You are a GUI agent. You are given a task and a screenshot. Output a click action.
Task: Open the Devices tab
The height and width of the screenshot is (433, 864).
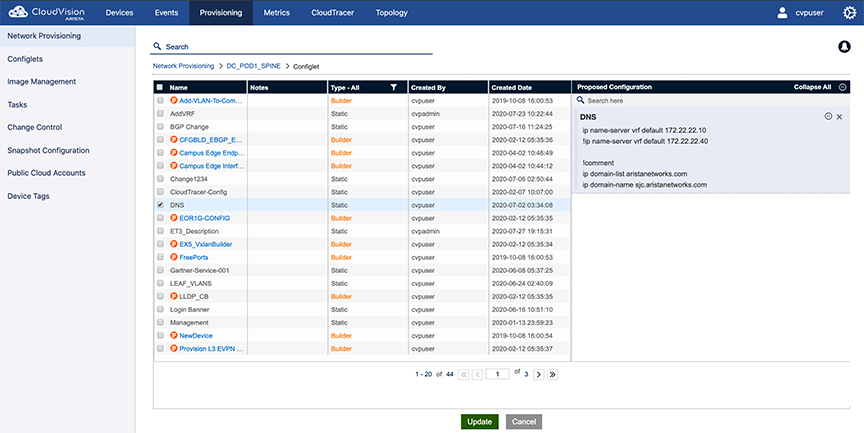coord(120,13)
